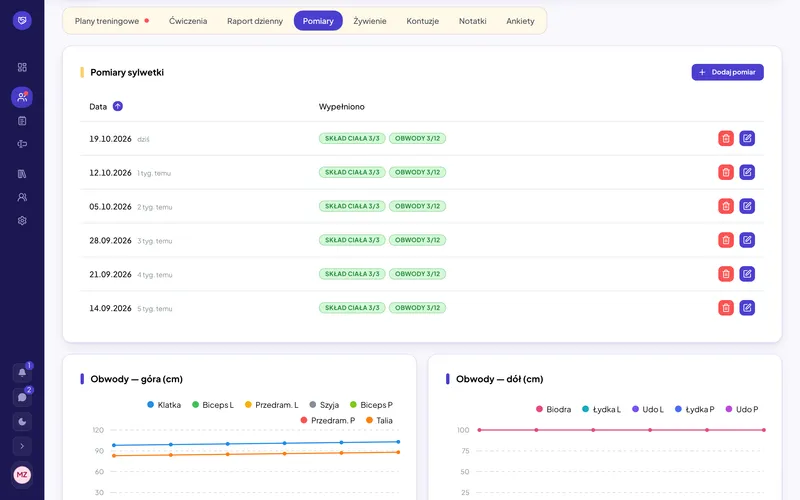Viewport: 800px width, 500px height.
Task: Delete the 28.09.2026 measurement
Action: pos(726,240)
